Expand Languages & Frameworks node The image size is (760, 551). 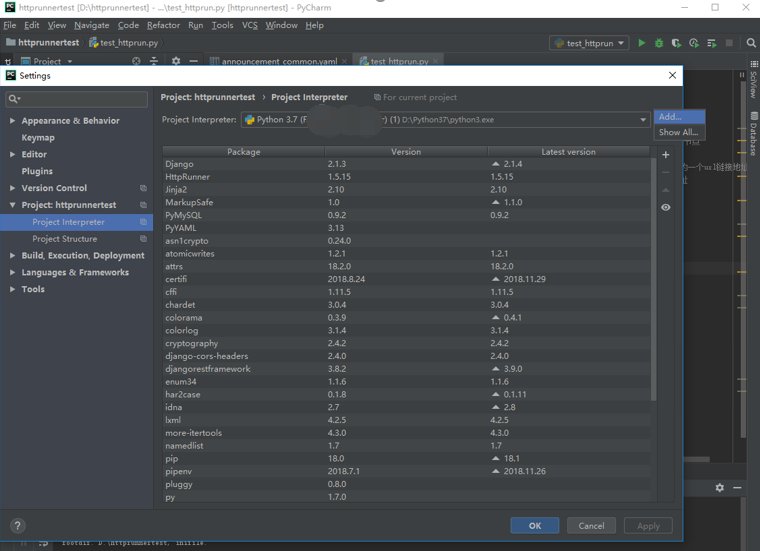tap(13, 272)
